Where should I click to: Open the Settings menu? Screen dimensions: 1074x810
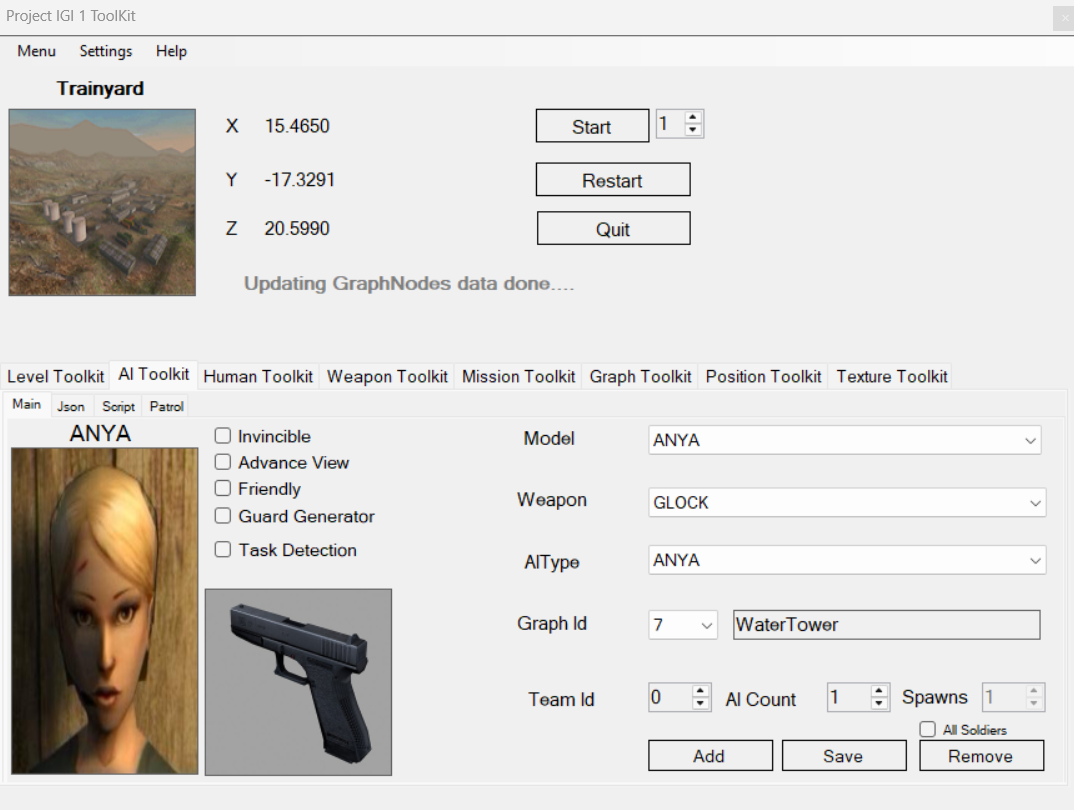(x=105, y=51)
